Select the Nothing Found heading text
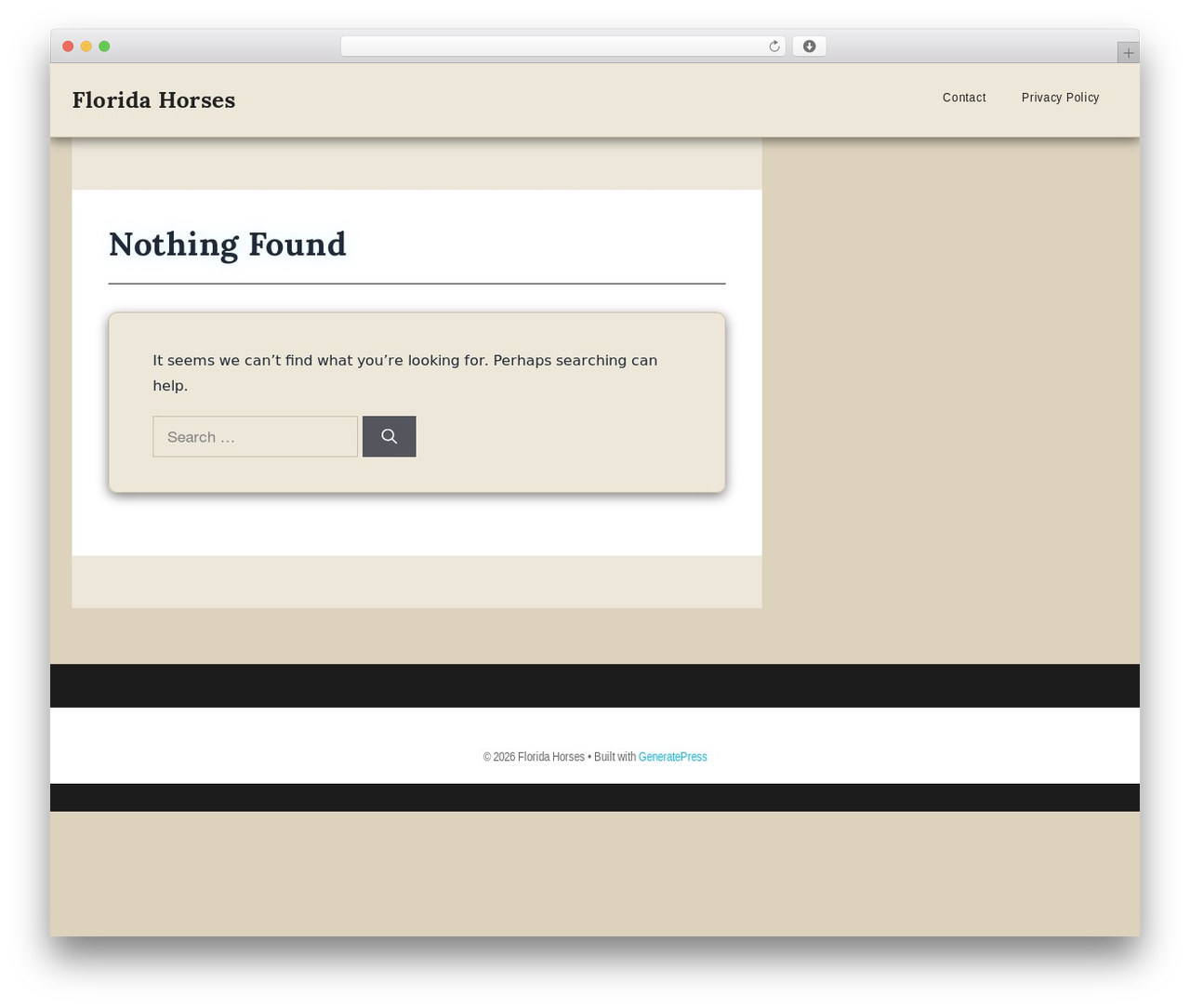 [227, 244]
